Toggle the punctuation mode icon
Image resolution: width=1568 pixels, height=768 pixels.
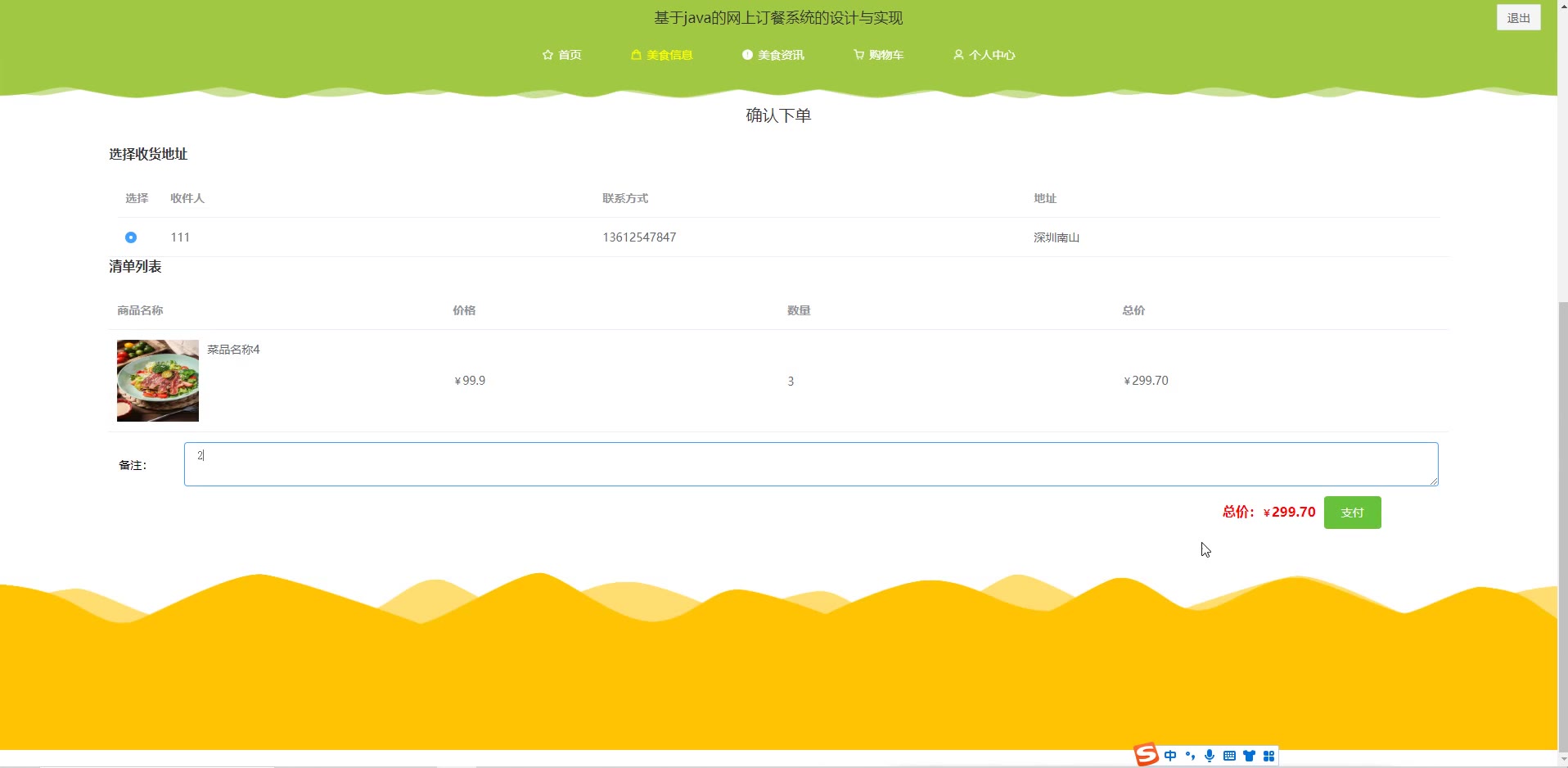[x=1190, y=756]
